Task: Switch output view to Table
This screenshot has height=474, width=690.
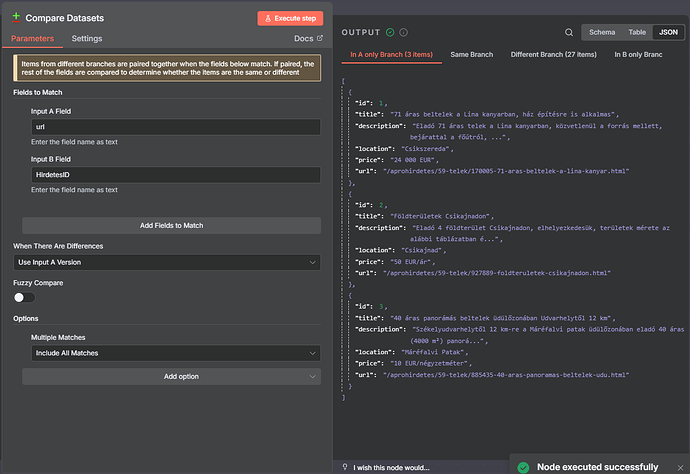Action: point(636,32)
